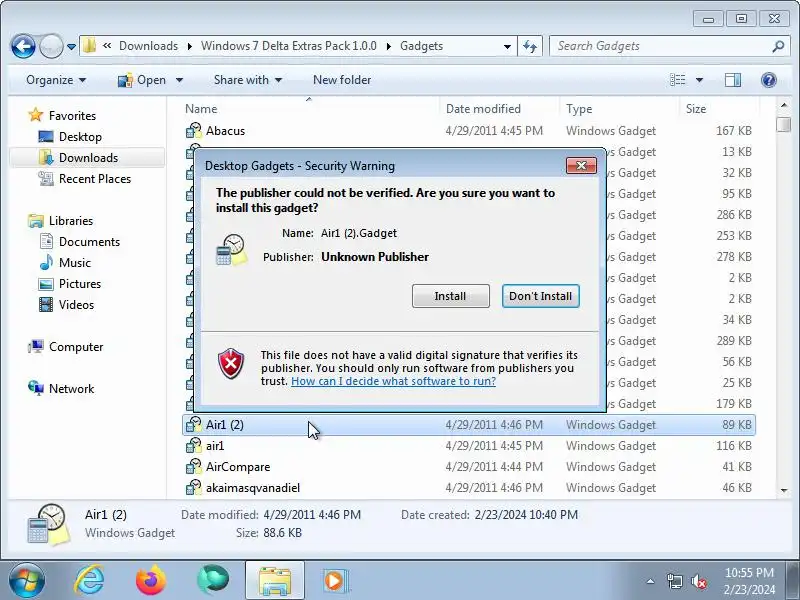Open More options arrow beside view icon
The width and height of the screenshot is (800, 600).
click(x=699, y=80)
